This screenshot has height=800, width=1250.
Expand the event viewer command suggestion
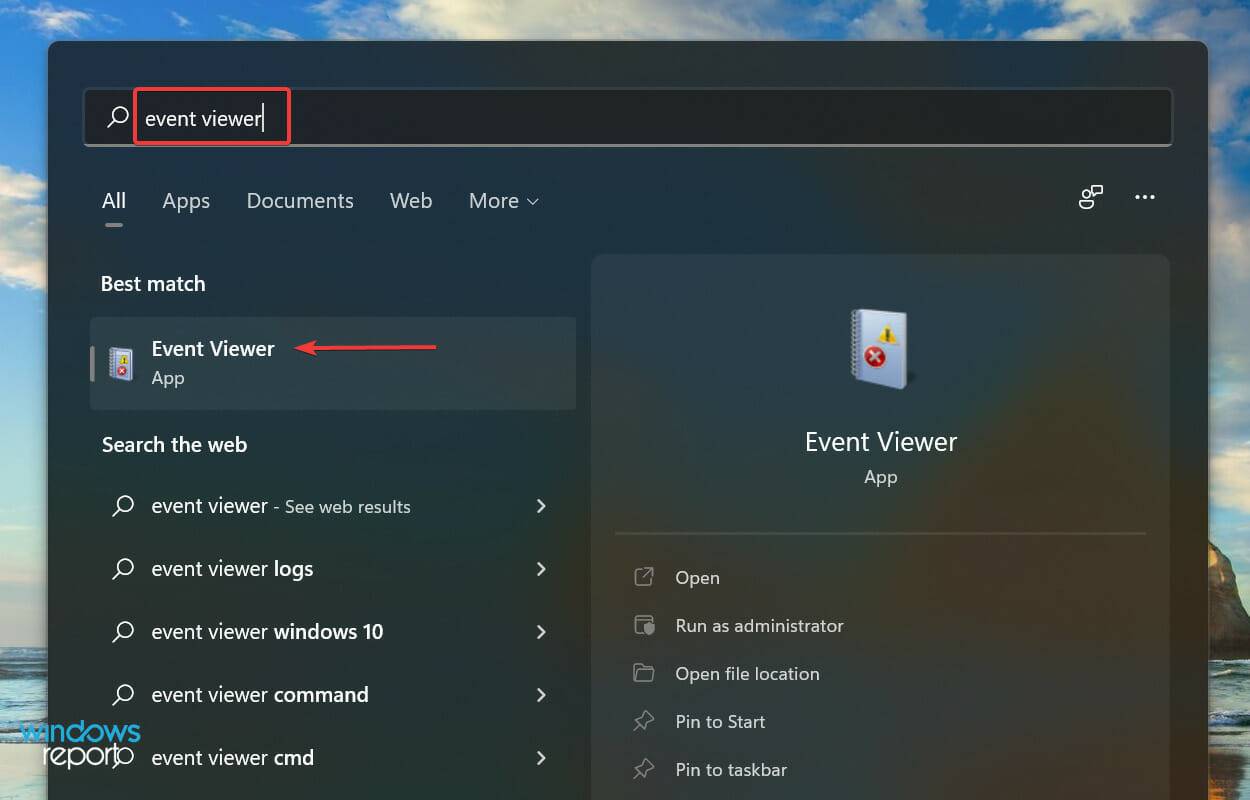coord(540,695)
